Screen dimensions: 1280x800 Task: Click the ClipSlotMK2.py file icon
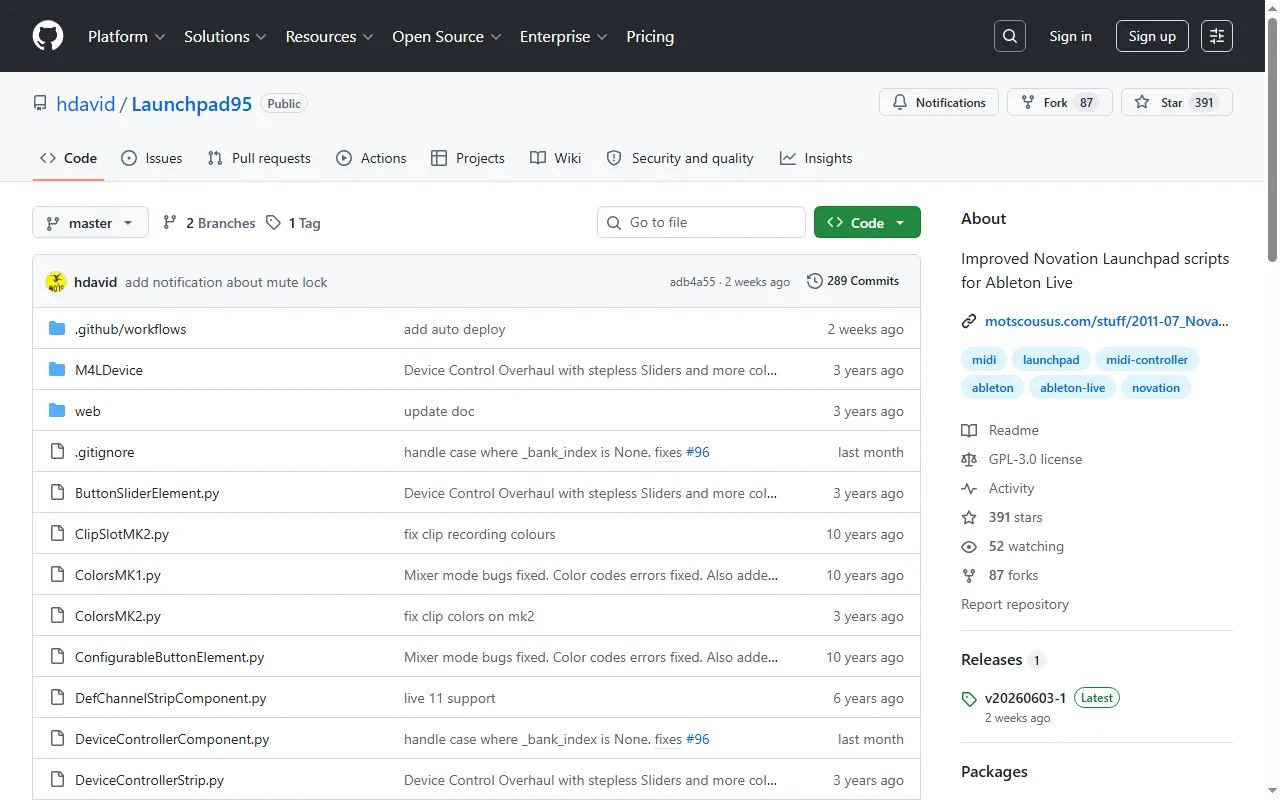click(57, 534)
